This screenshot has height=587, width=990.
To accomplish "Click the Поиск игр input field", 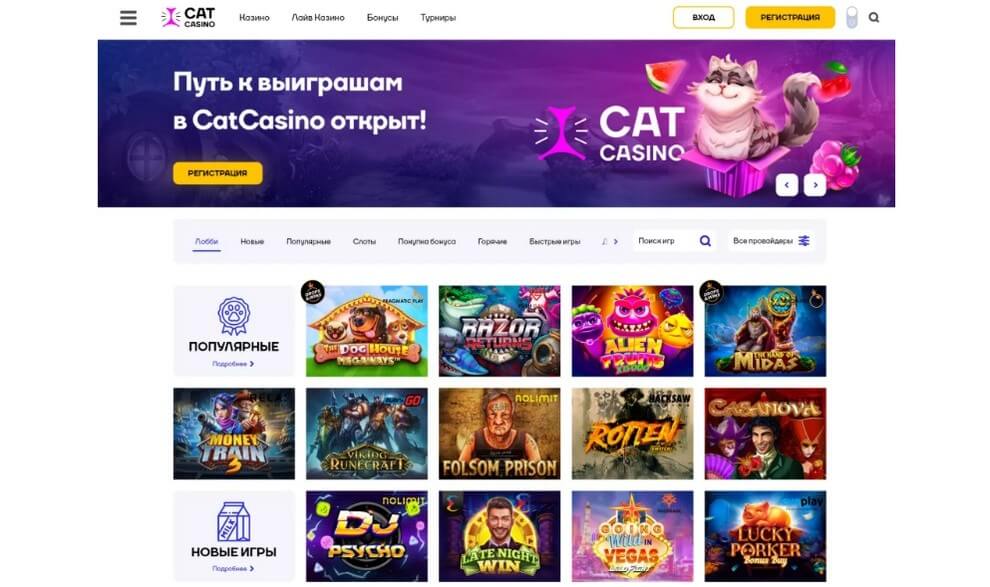I will click(666, 240).
